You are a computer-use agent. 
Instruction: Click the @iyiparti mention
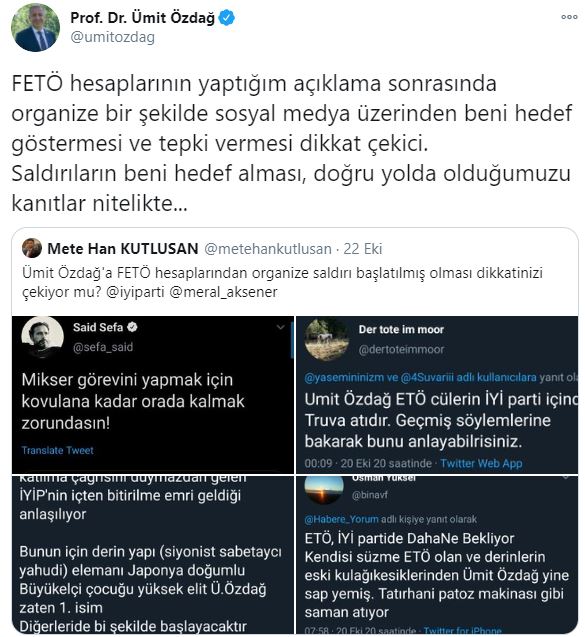coord(135,292)
